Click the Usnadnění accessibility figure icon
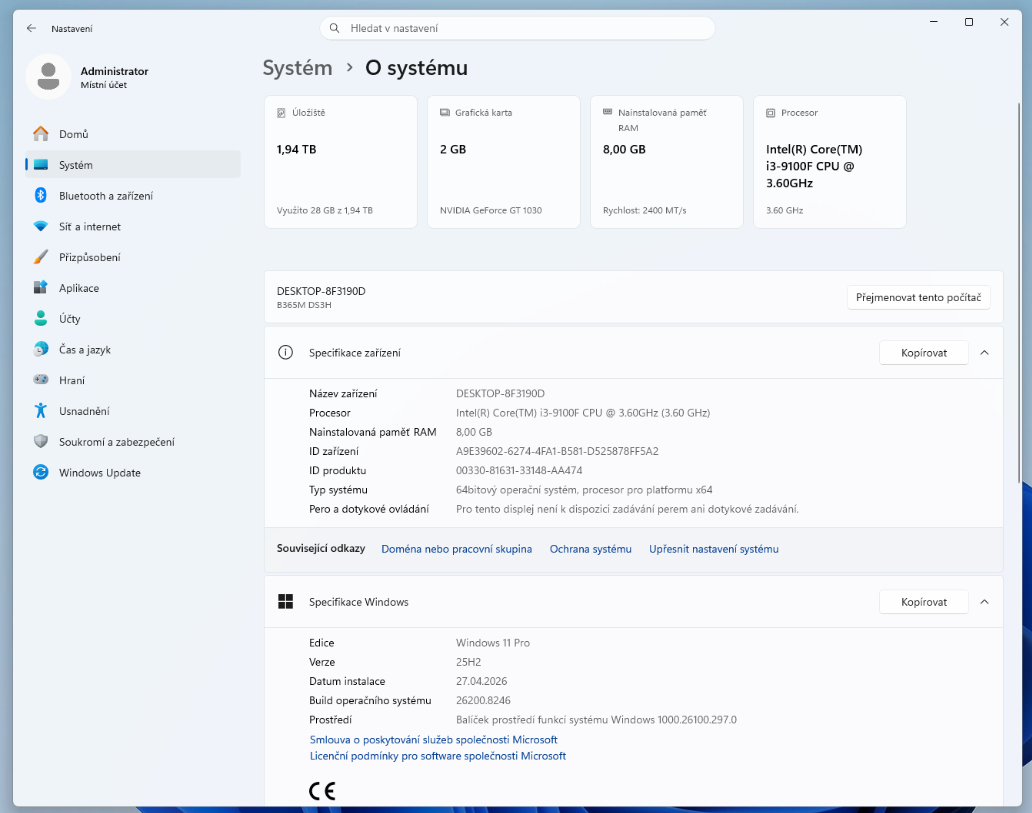This screenshot has width=1032, height=813. pos(41,411)
